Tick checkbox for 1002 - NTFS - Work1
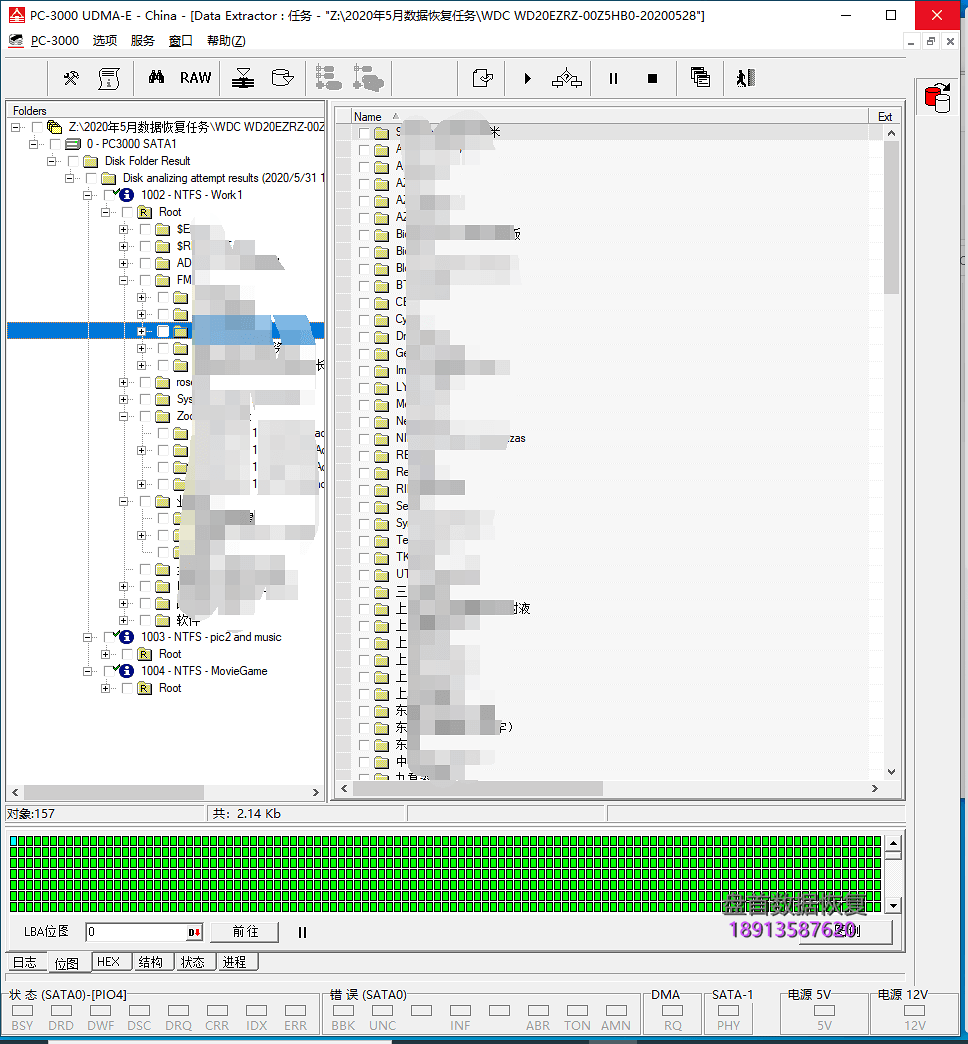Screen dimensions: 968x1044 pos(109,195)
